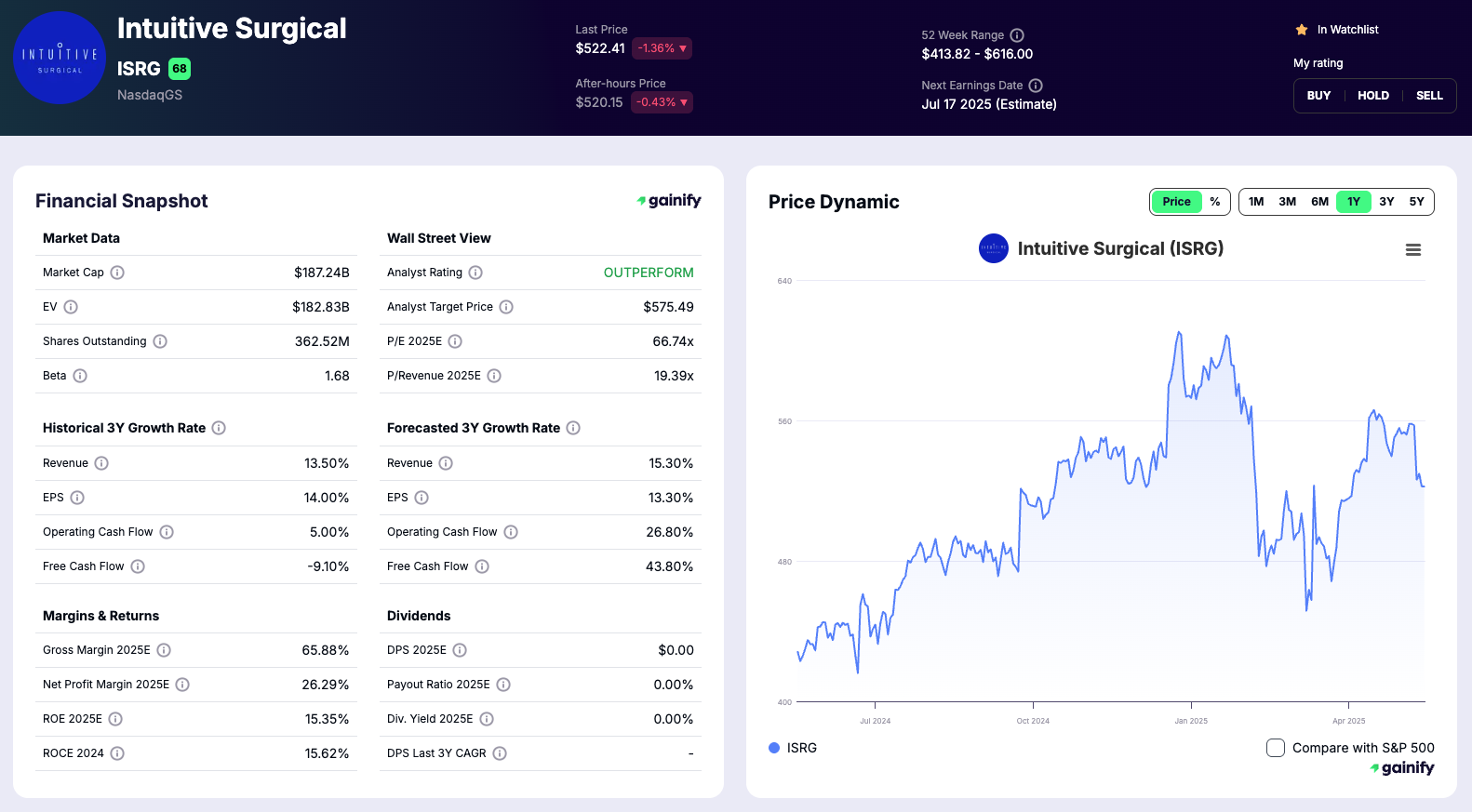The width and height of the screenshot is (1472, 812).
Task: Click info icon beside forecasted EPS
Action: pyautogui.click(x=422, y=498)
